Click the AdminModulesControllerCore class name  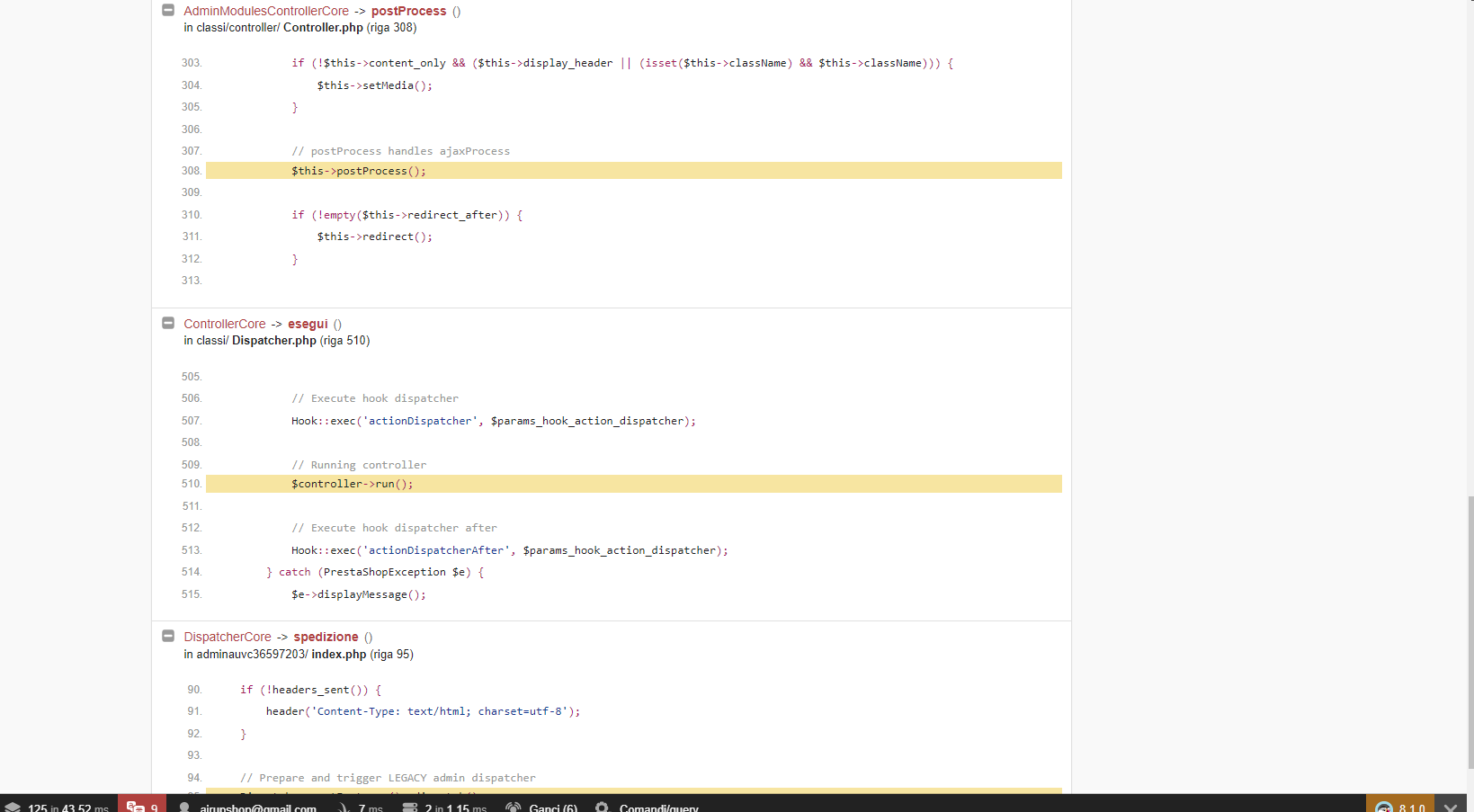pyautogui.click(x=266, y=11)
